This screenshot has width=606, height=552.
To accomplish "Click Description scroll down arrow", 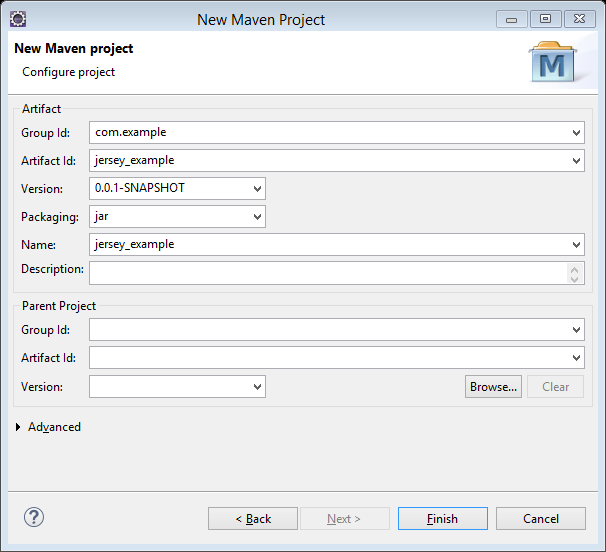I will (x=574, y=279).
